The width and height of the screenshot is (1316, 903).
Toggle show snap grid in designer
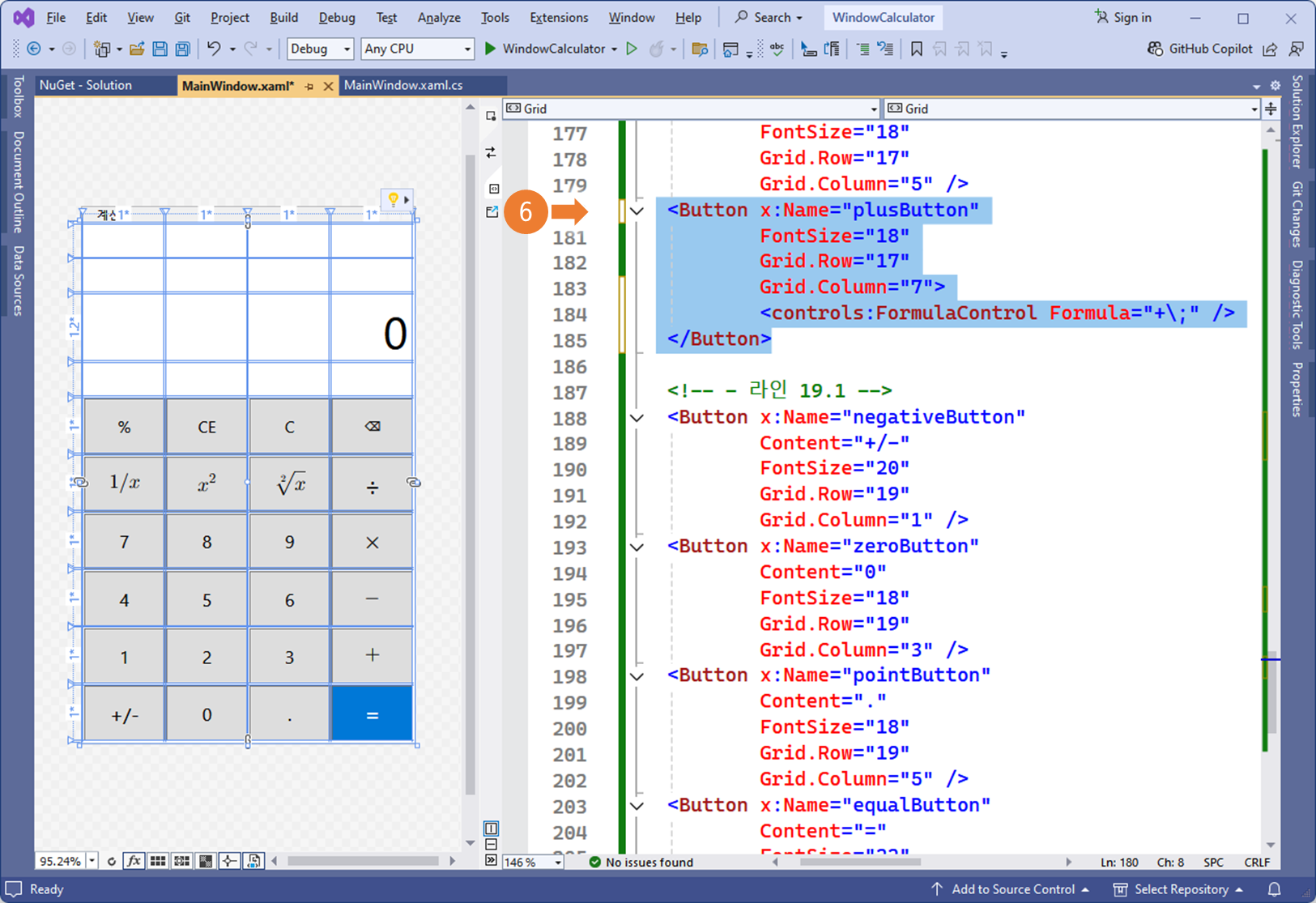tap(158, 861)
